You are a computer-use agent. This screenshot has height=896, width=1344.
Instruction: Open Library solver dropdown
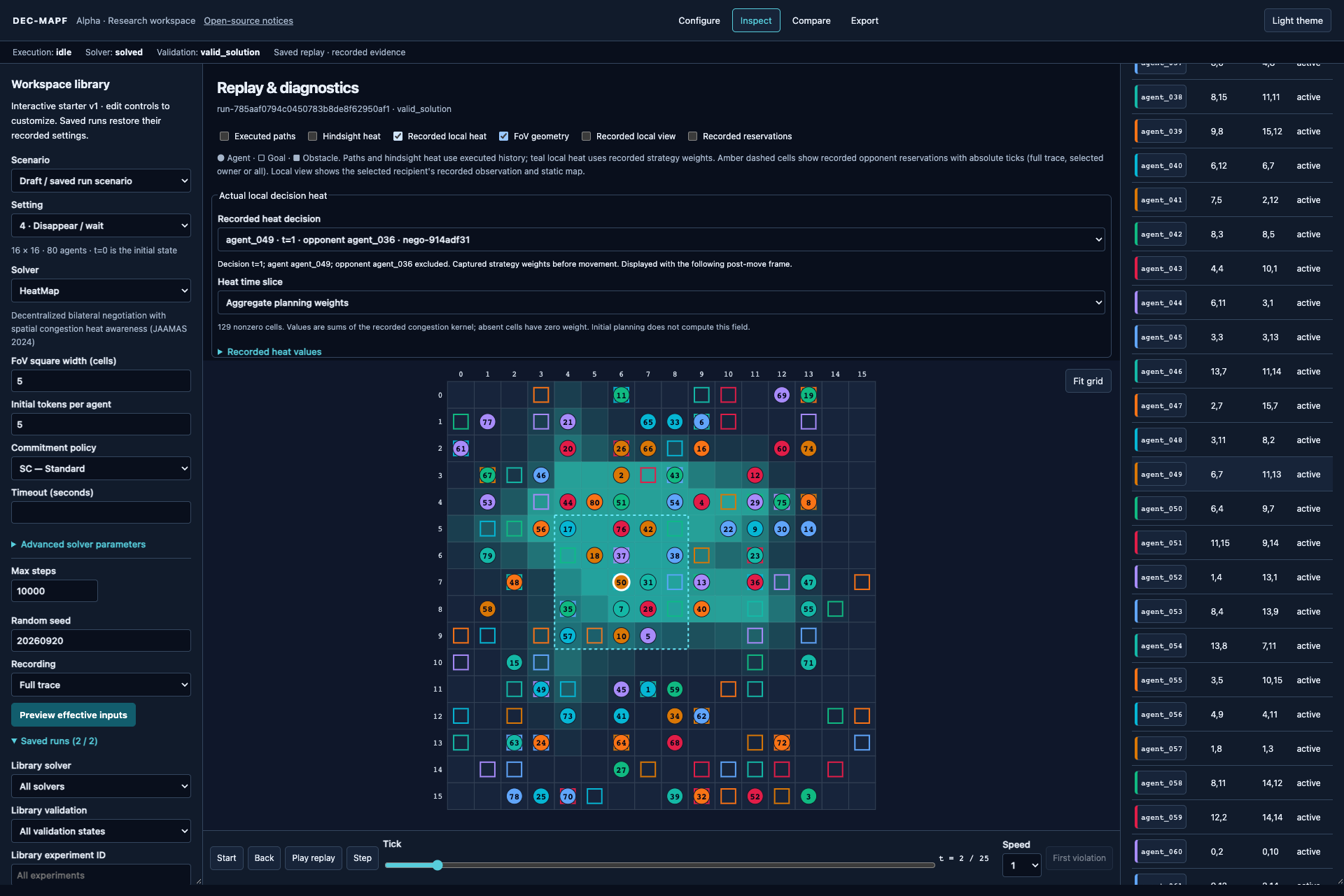(101, 786)
